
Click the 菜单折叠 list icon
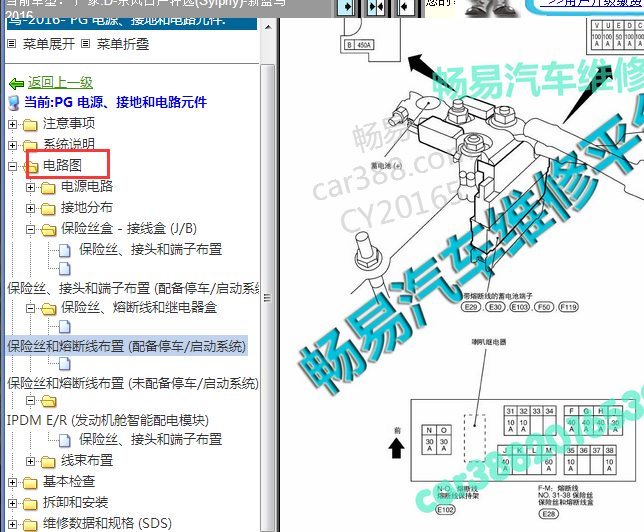85,44
